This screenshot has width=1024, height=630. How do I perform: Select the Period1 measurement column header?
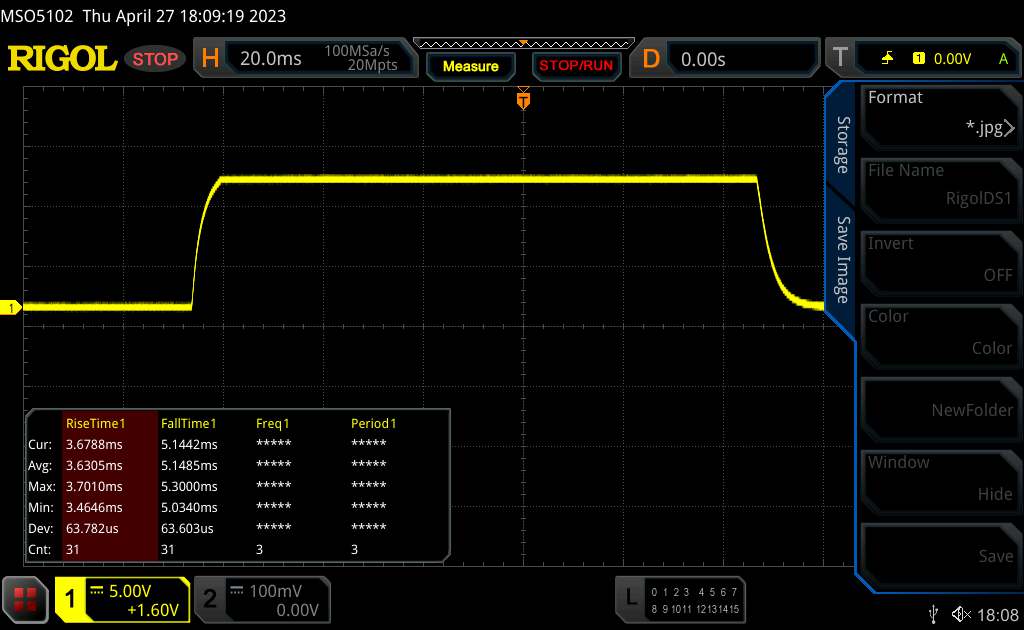pyautogui.click(x=374, y=423)
